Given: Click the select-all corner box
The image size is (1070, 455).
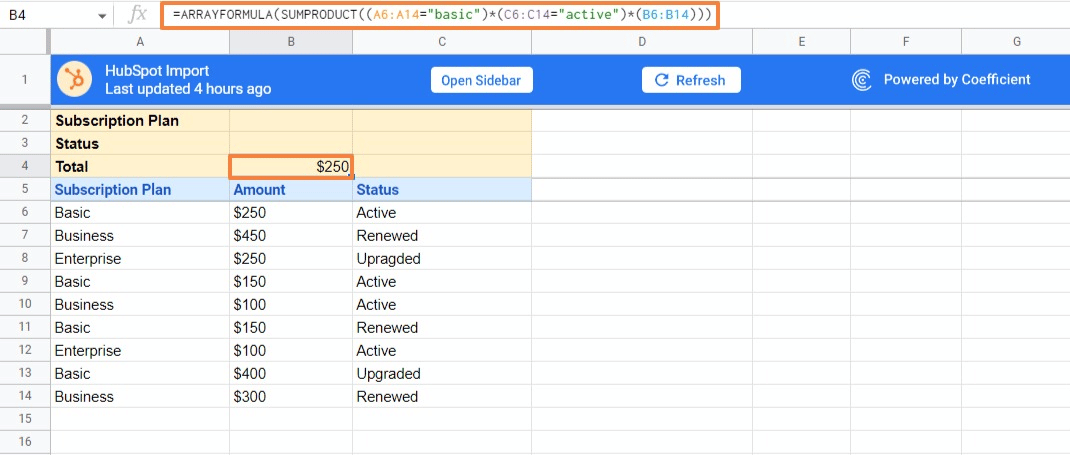Looking at the screenshot, I should coord(25,42).
